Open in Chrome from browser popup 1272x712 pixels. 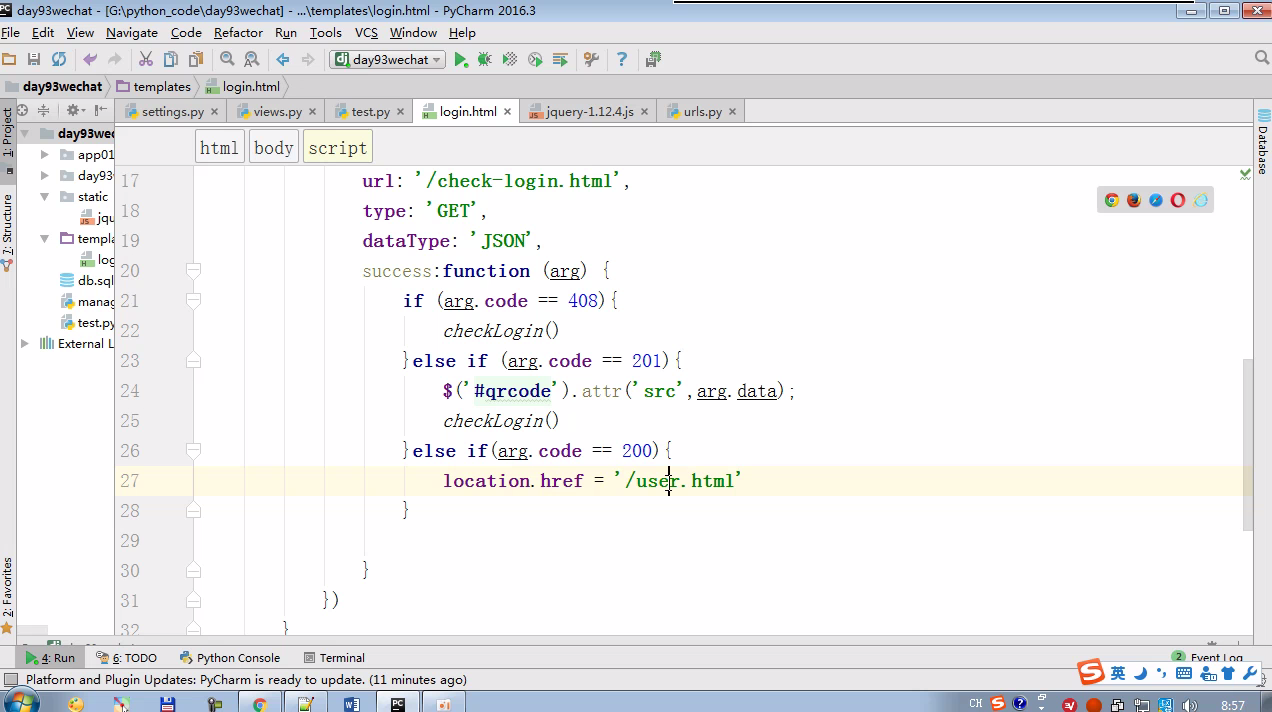1111,200
